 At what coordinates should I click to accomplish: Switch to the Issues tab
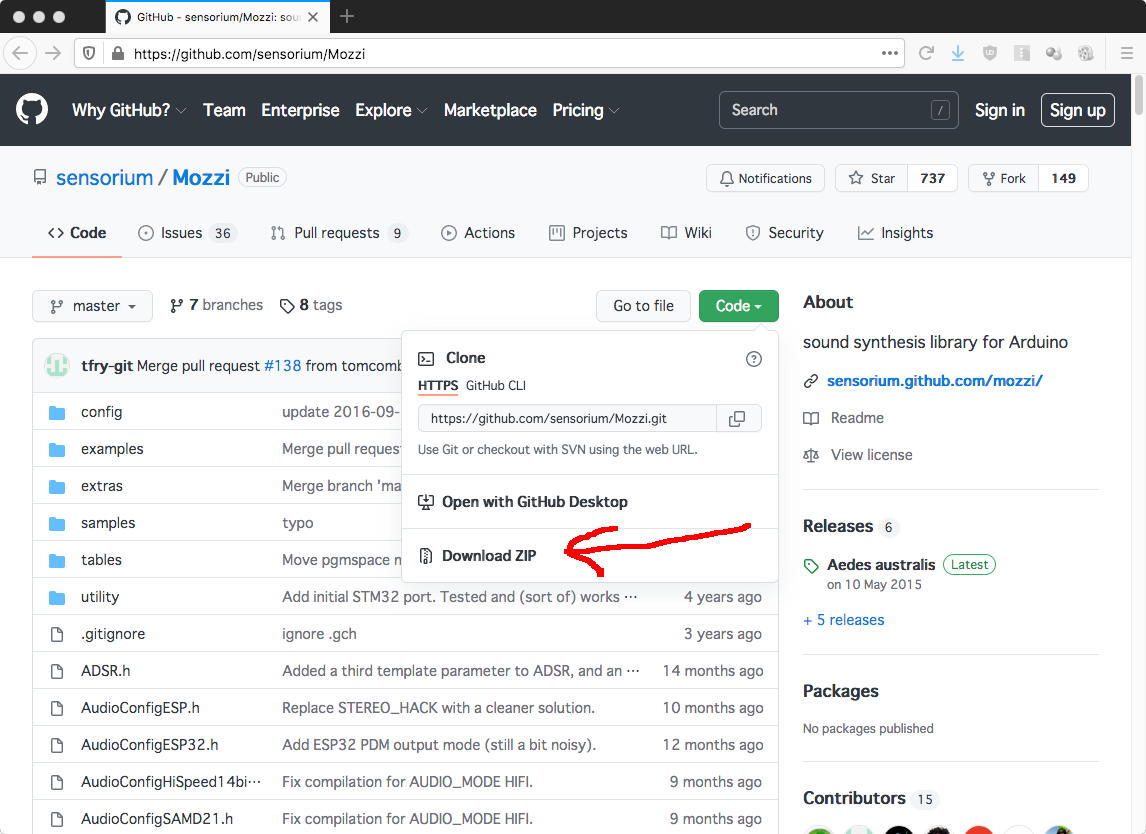point(186,232)
